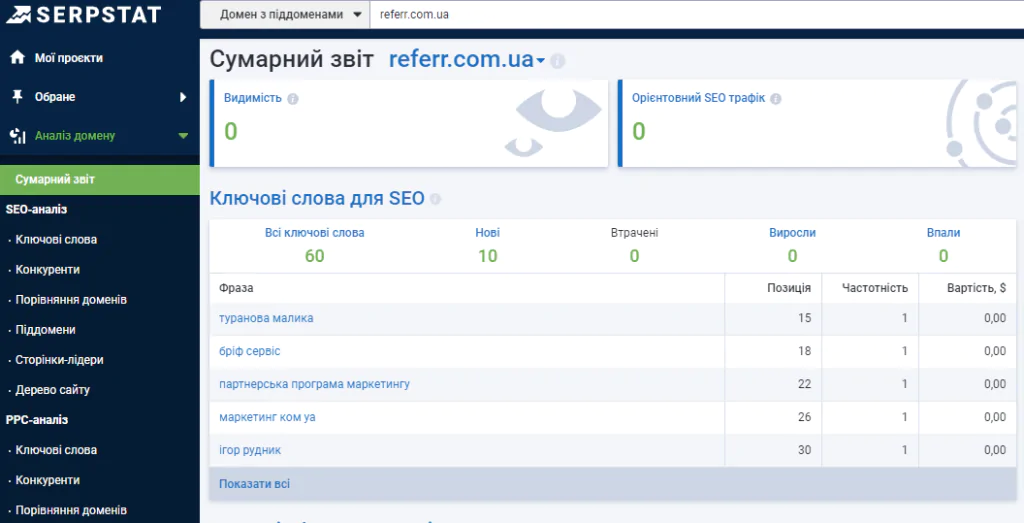Viewport: 1024px width, 523px height.
Task: Open PPC-аналіз Порівняння доменів
Action: click(x=71, y=510)
